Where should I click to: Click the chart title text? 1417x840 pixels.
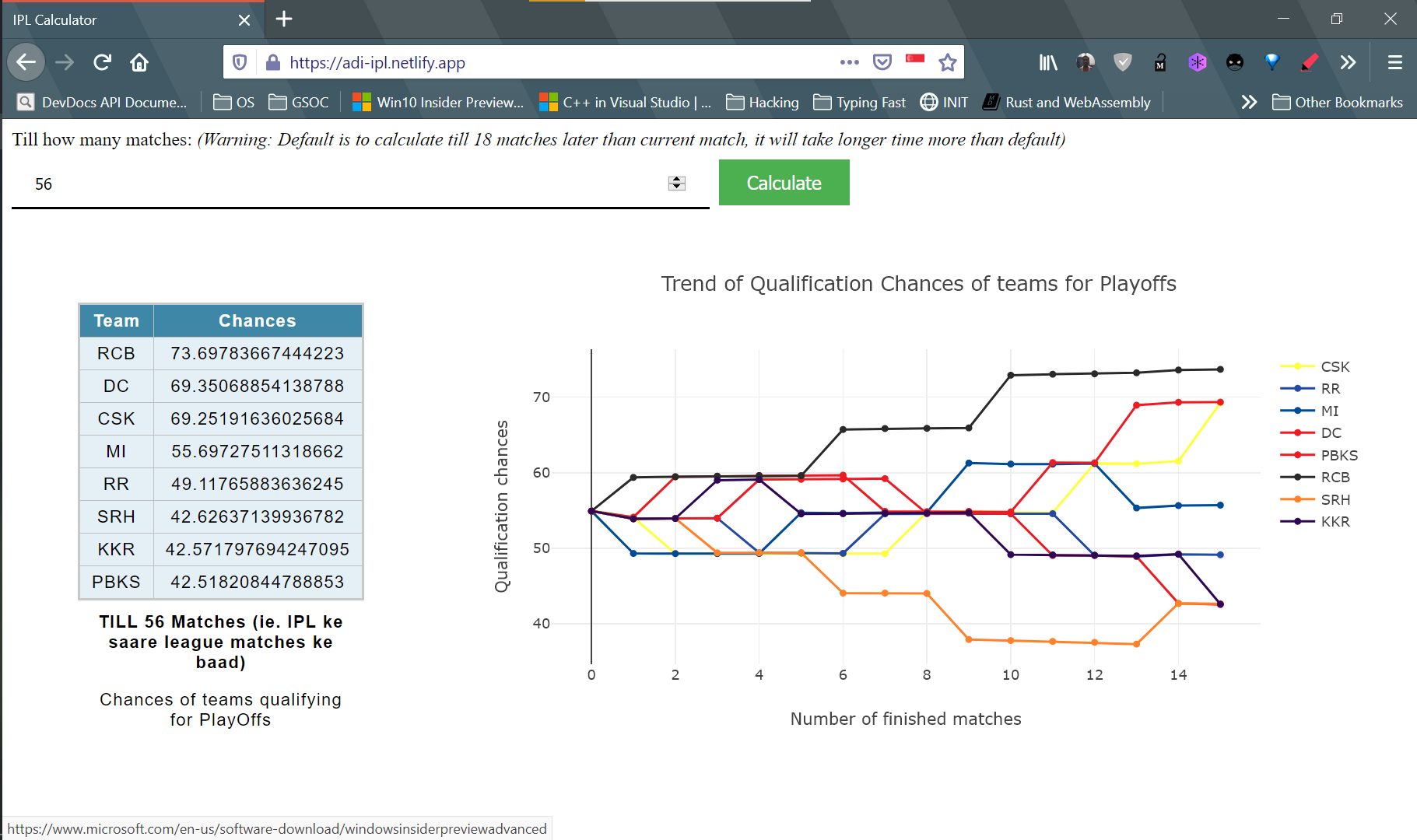918,284
